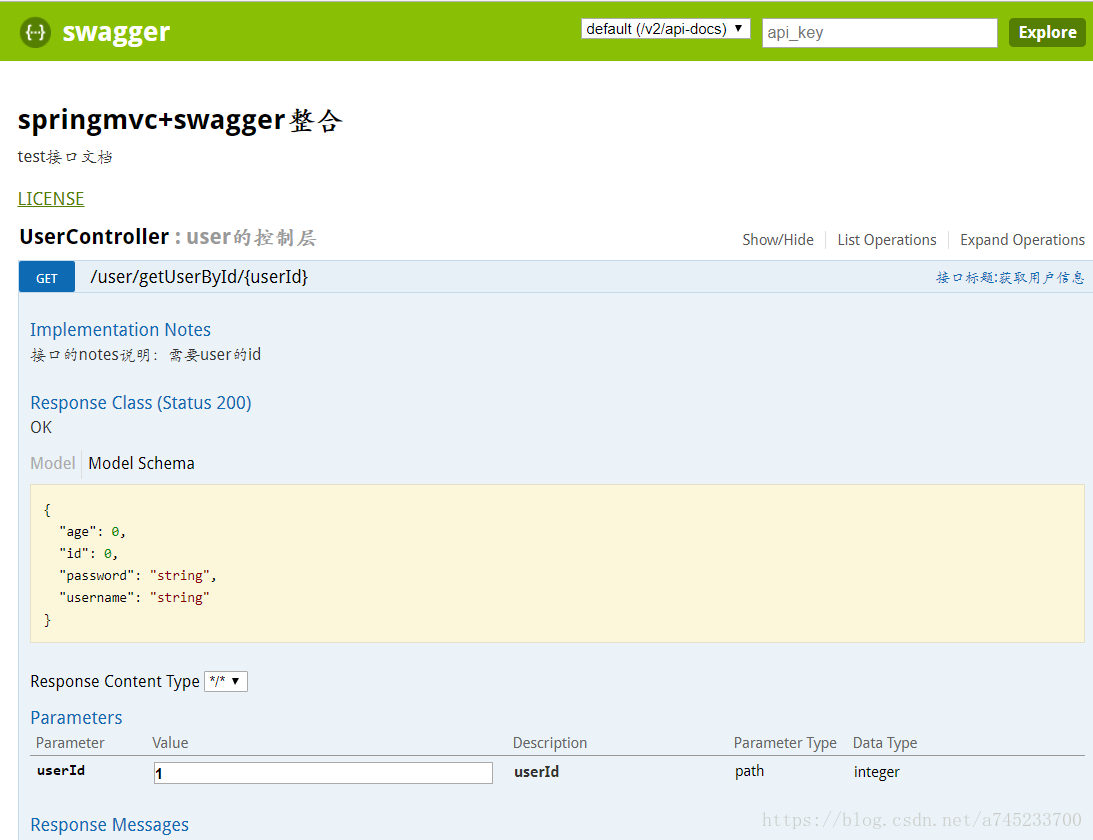Click the swagger brand text in header
Image resolution: width=1093 pixels, height=840 pixels.
coord(116,32)
